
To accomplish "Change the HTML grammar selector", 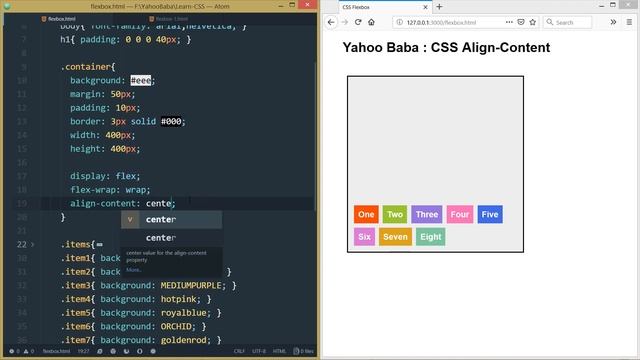I will [279, 351].
